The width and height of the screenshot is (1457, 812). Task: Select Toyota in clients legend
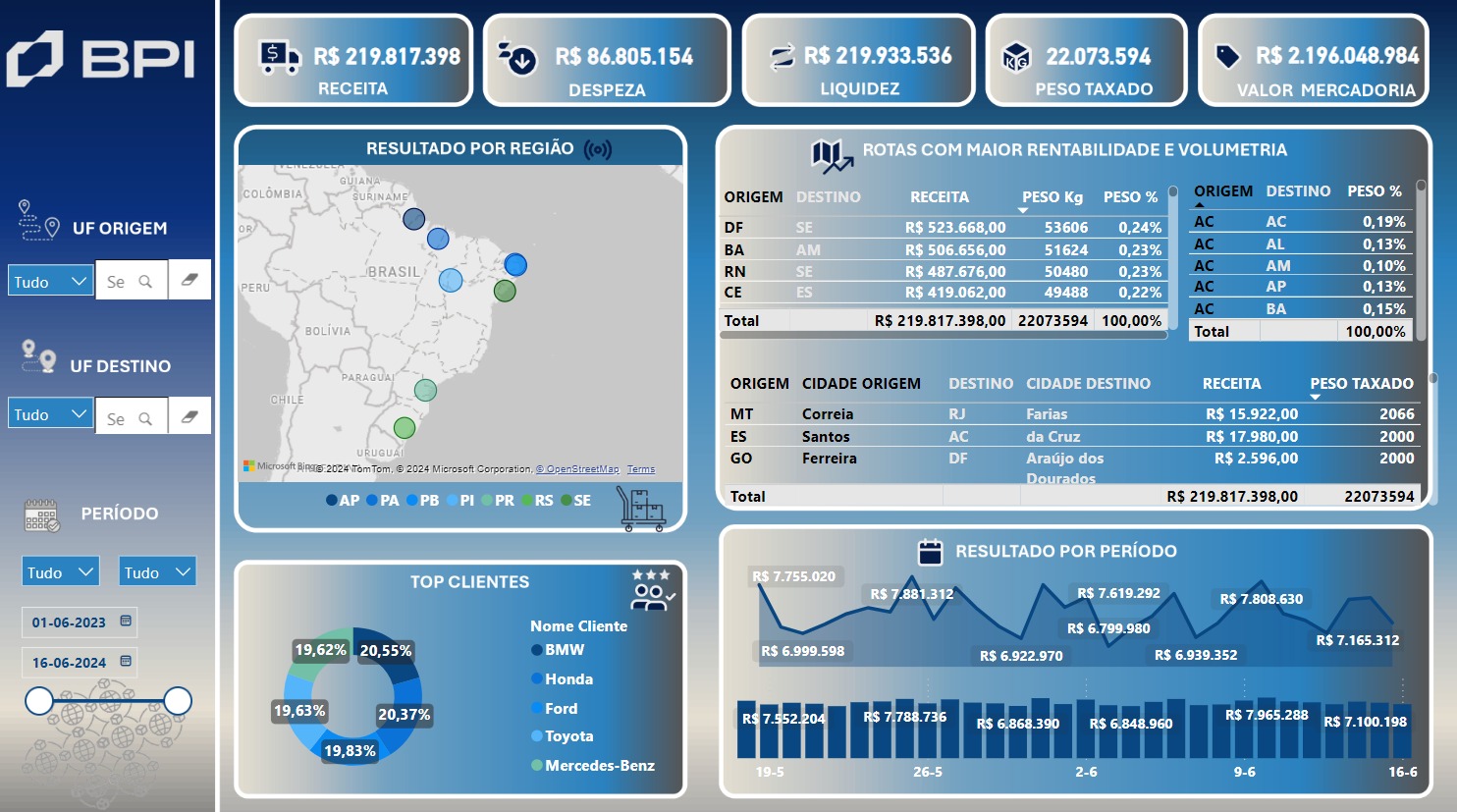(x=563, y=736)
